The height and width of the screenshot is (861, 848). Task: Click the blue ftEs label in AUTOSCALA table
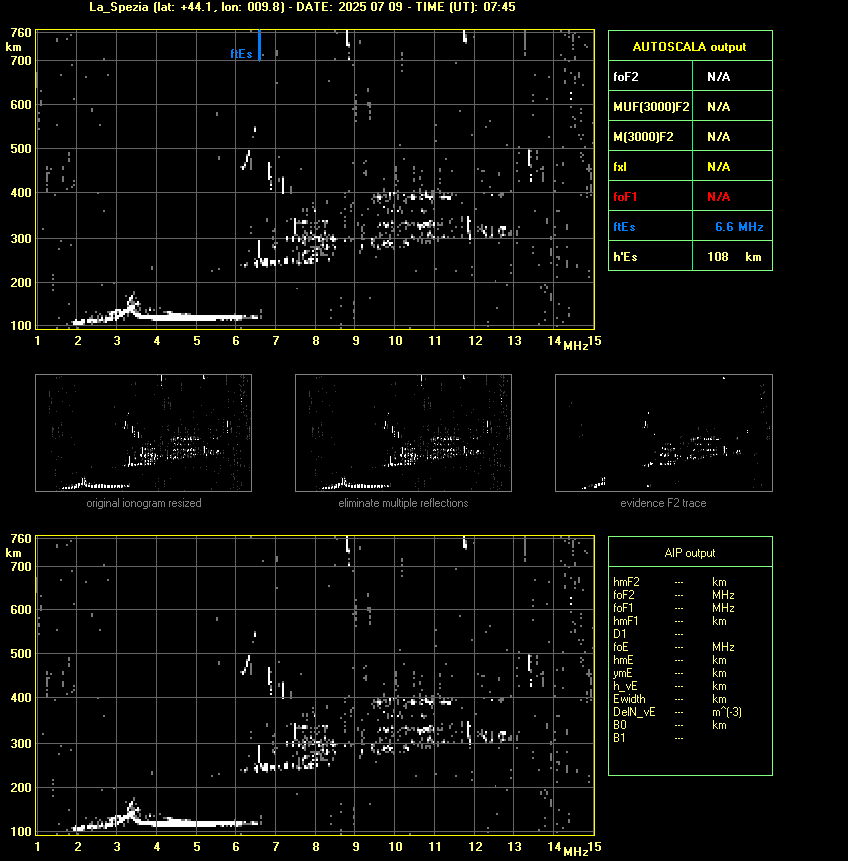pos(624,227)
